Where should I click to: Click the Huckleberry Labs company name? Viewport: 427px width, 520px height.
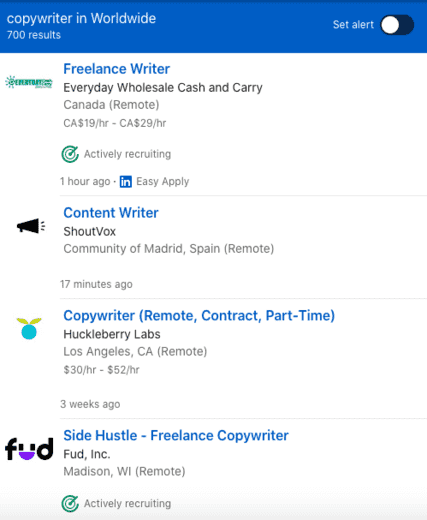[112, 334]
